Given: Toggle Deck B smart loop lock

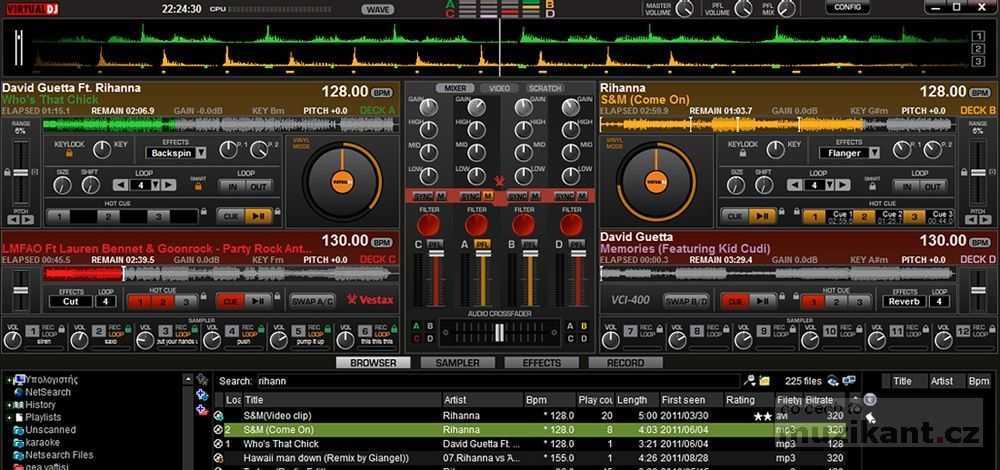Looking at the screenshot, I should 872,186.
